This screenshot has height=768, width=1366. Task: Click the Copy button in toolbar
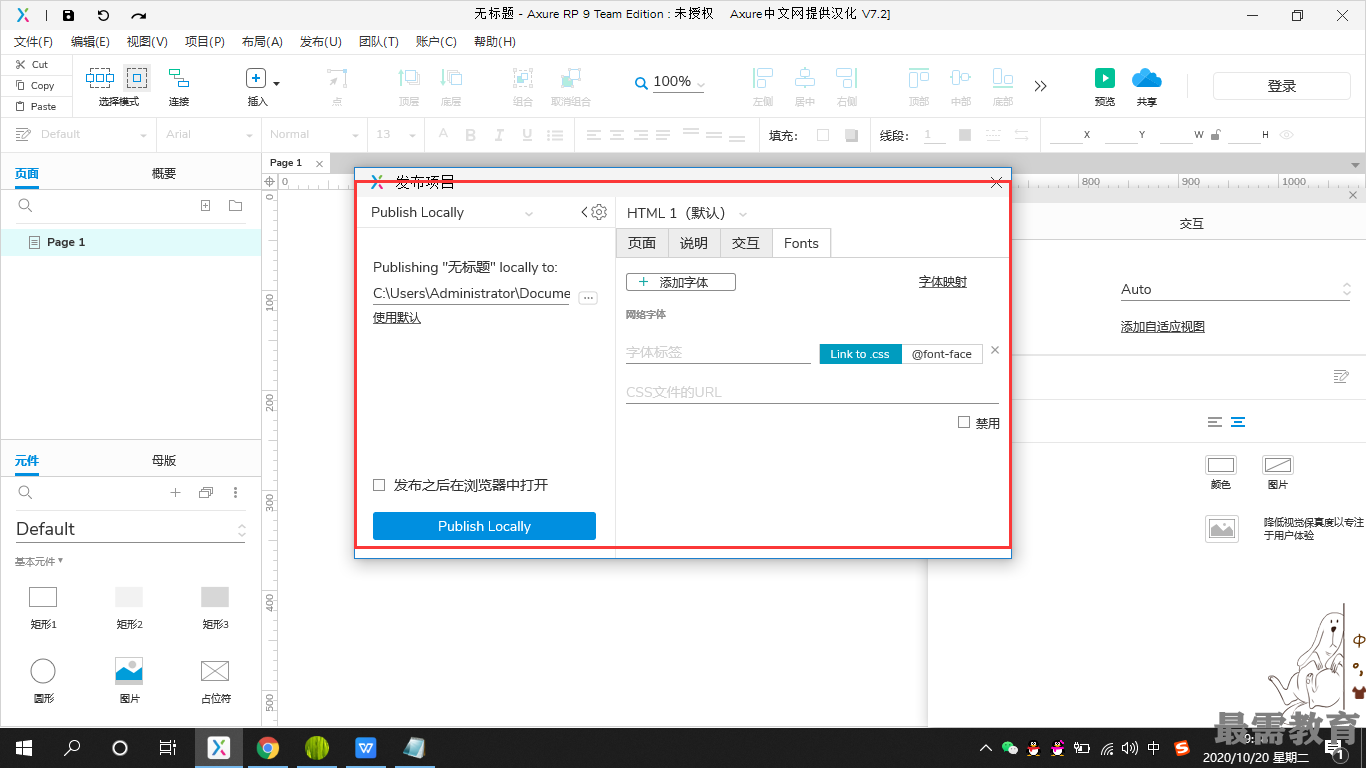point(35,86)
